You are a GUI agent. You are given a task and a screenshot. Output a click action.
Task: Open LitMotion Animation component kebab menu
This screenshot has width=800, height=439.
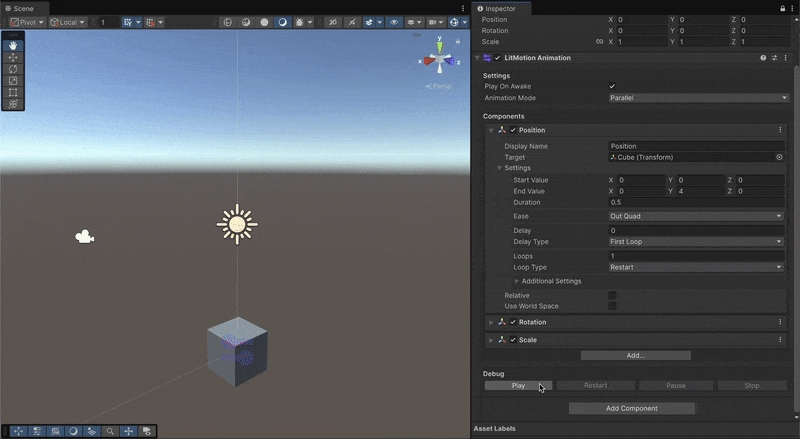(785, 58)
